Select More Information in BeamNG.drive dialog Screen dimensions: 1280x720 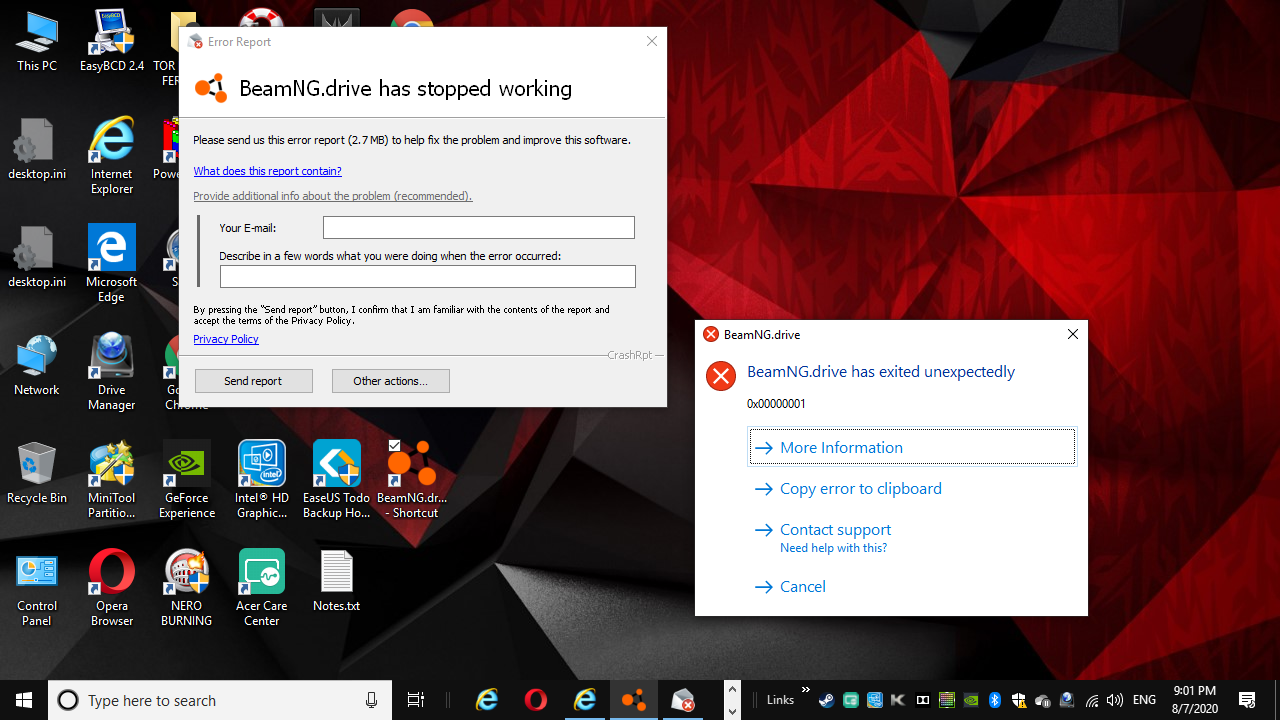tap(912, 447)
